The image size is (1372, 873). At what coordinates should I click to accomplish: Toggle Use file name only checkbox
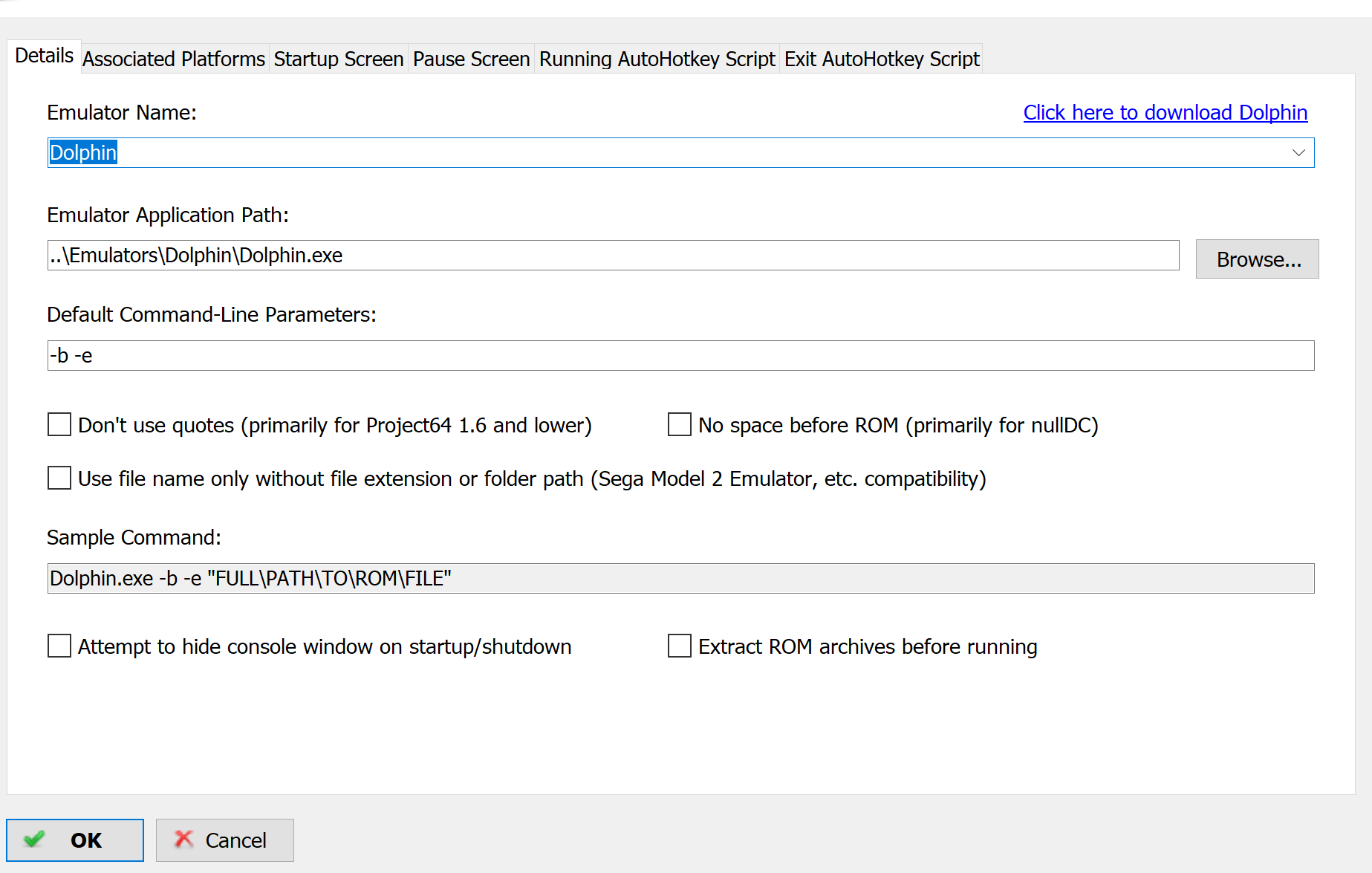pos(59,478)
